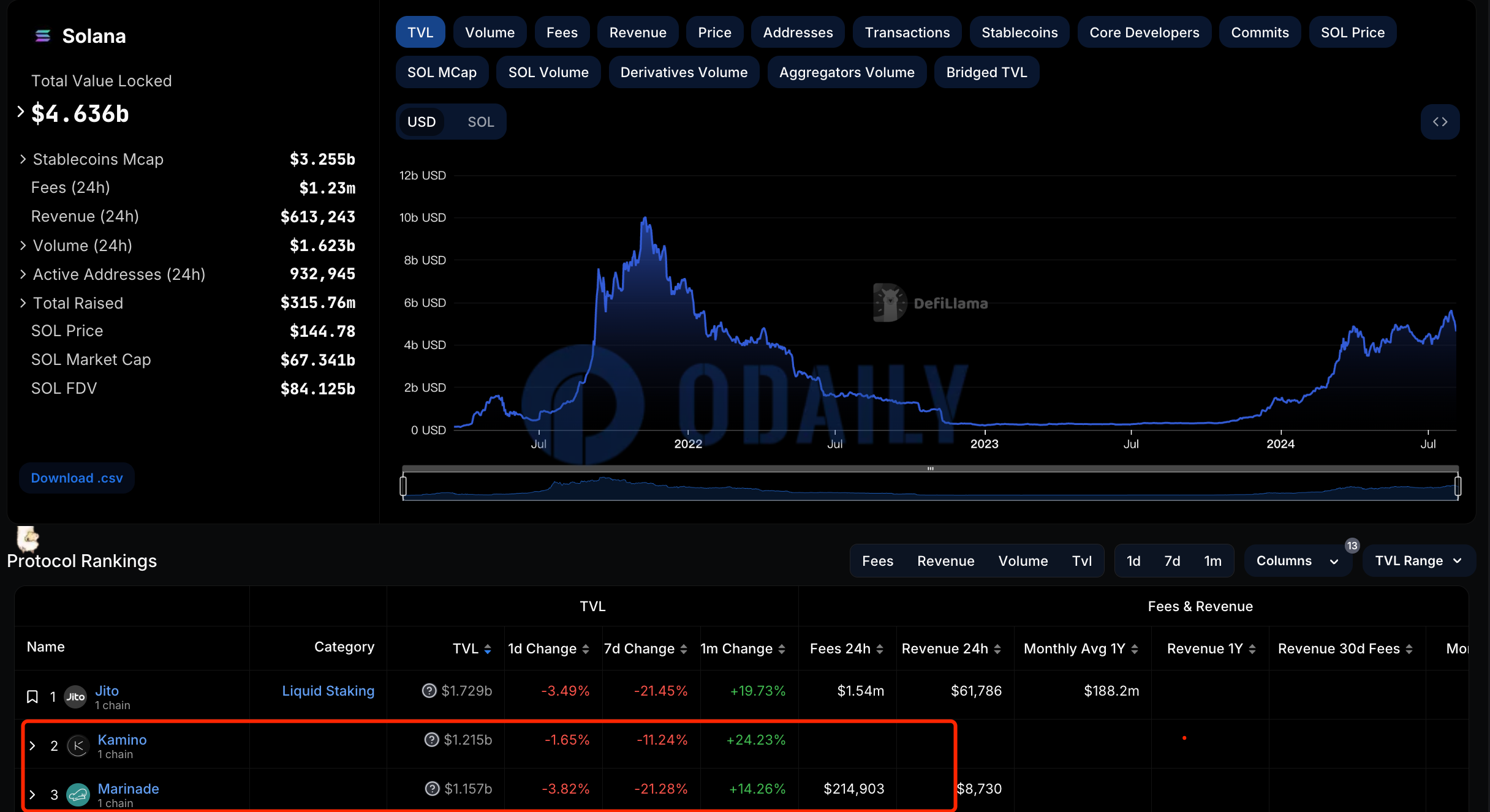The height and width of the screenshot is (812, 1490).
Task: Select the 7d period tab
Action: [x=1172, y=561]
